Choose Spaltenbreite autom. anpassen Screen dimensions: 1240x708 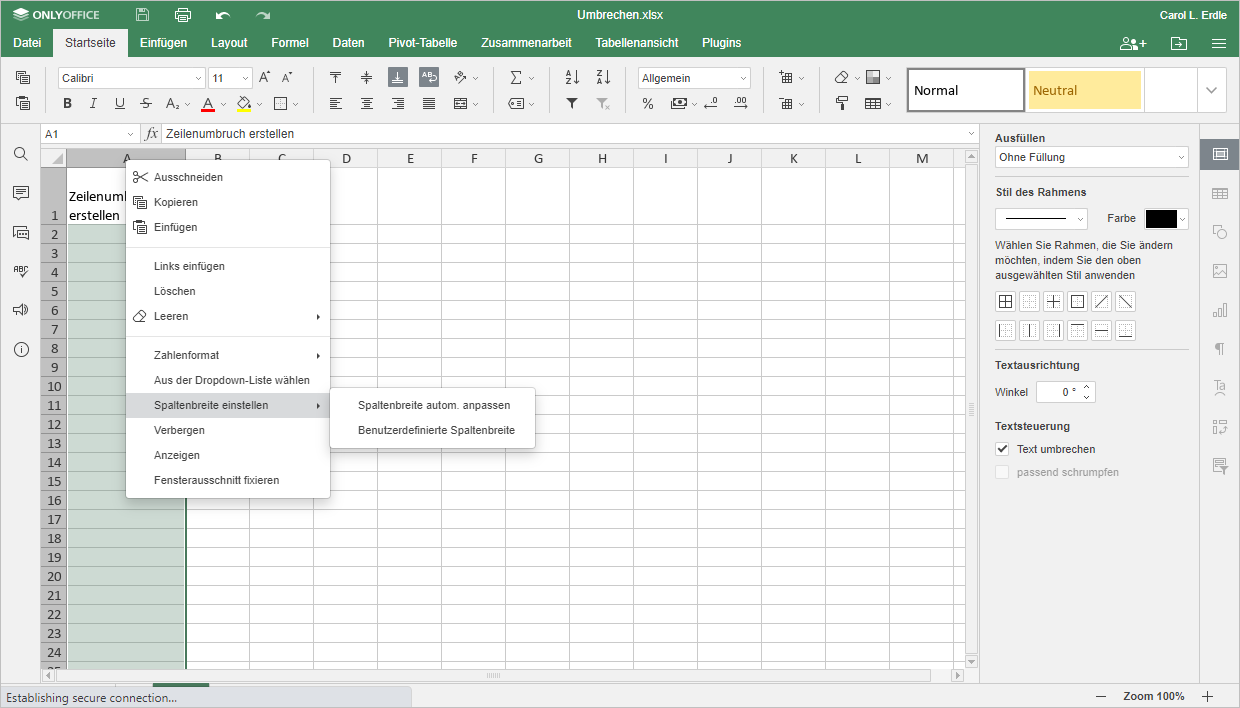tap(434, 405)
